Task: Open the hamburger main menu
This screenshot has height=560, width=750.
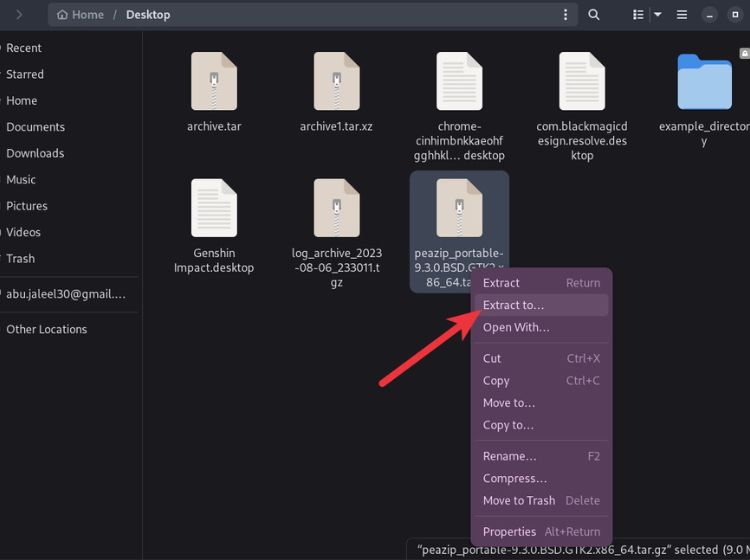Action: [682, 15]
